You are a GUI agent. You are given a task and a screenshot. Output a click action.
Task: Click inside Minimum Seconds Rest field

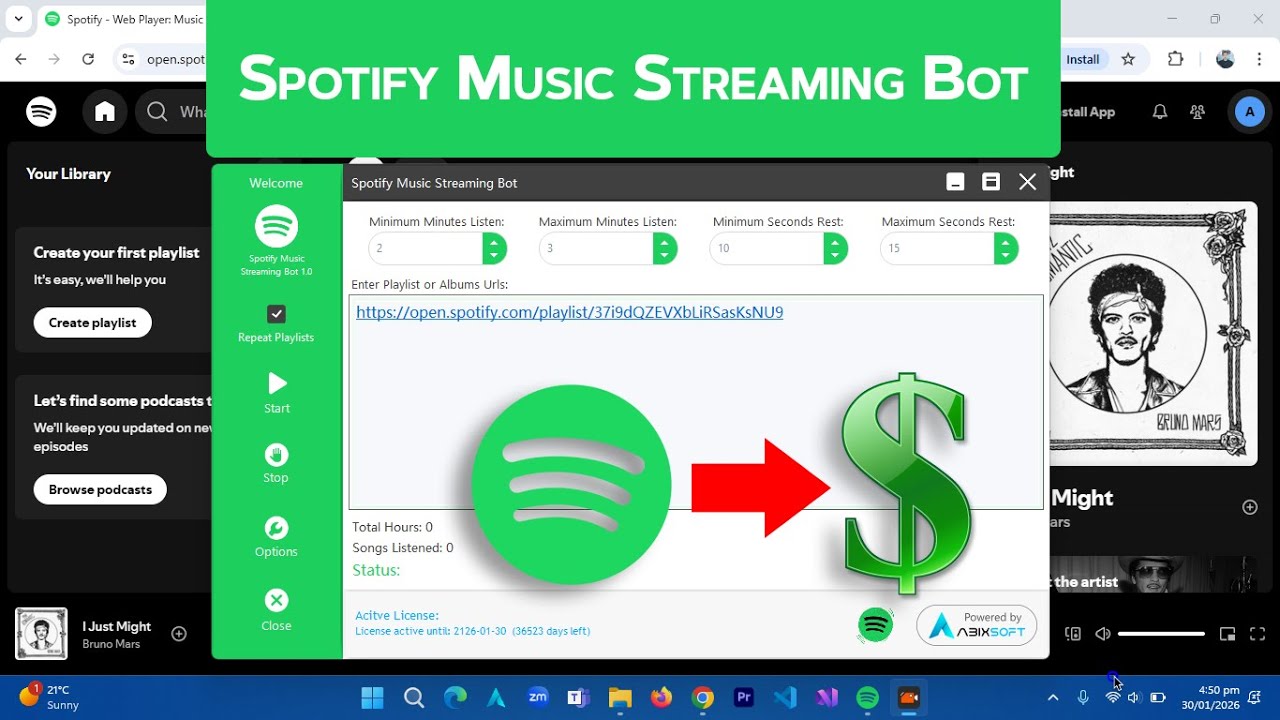(767, 248)
